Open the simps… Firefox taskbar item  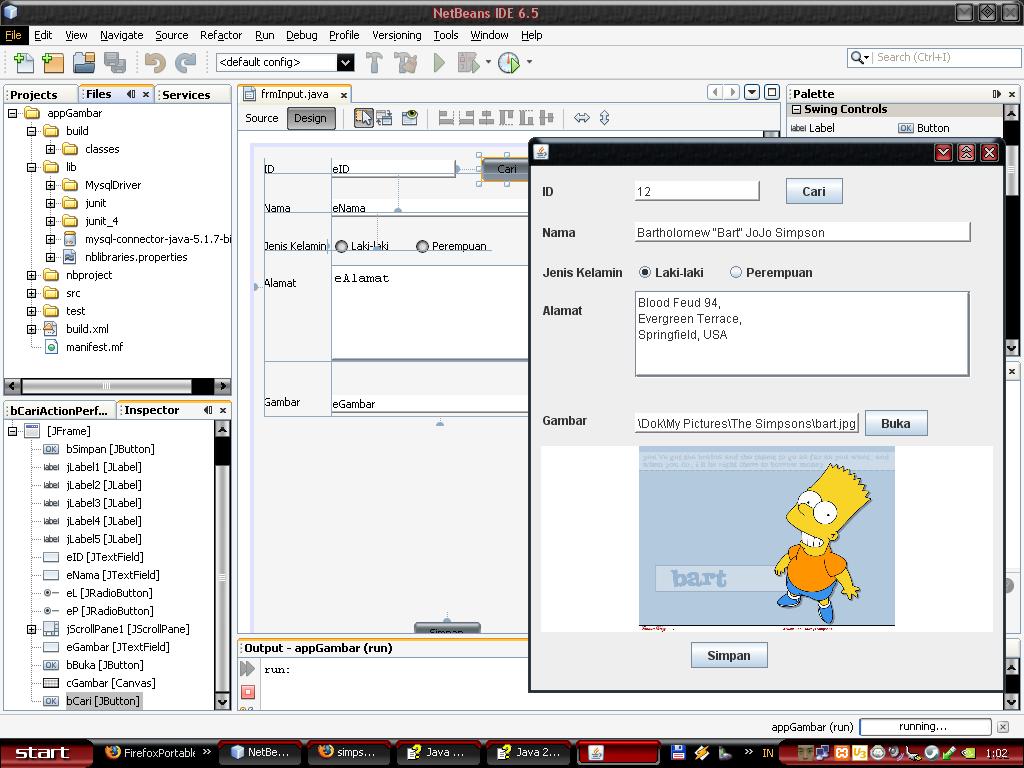pyautogui.click(x=348, y=752)
